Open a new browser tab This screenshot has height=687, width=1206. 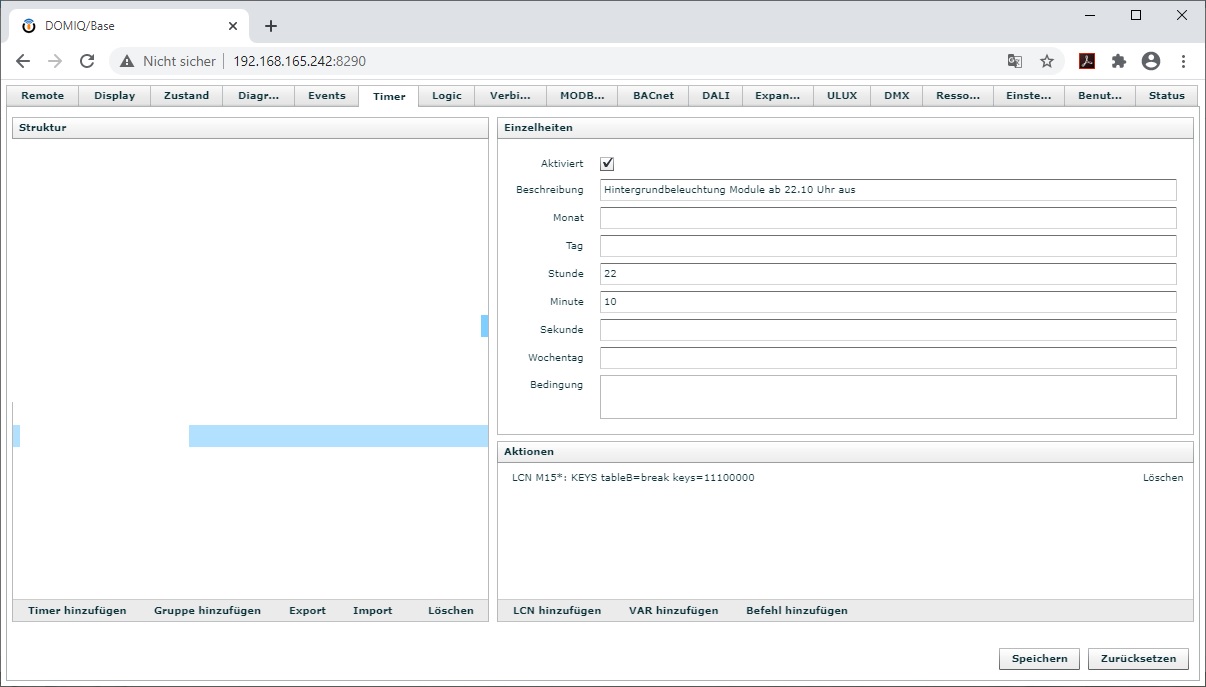pyautogui.click(x=270, y=26)
